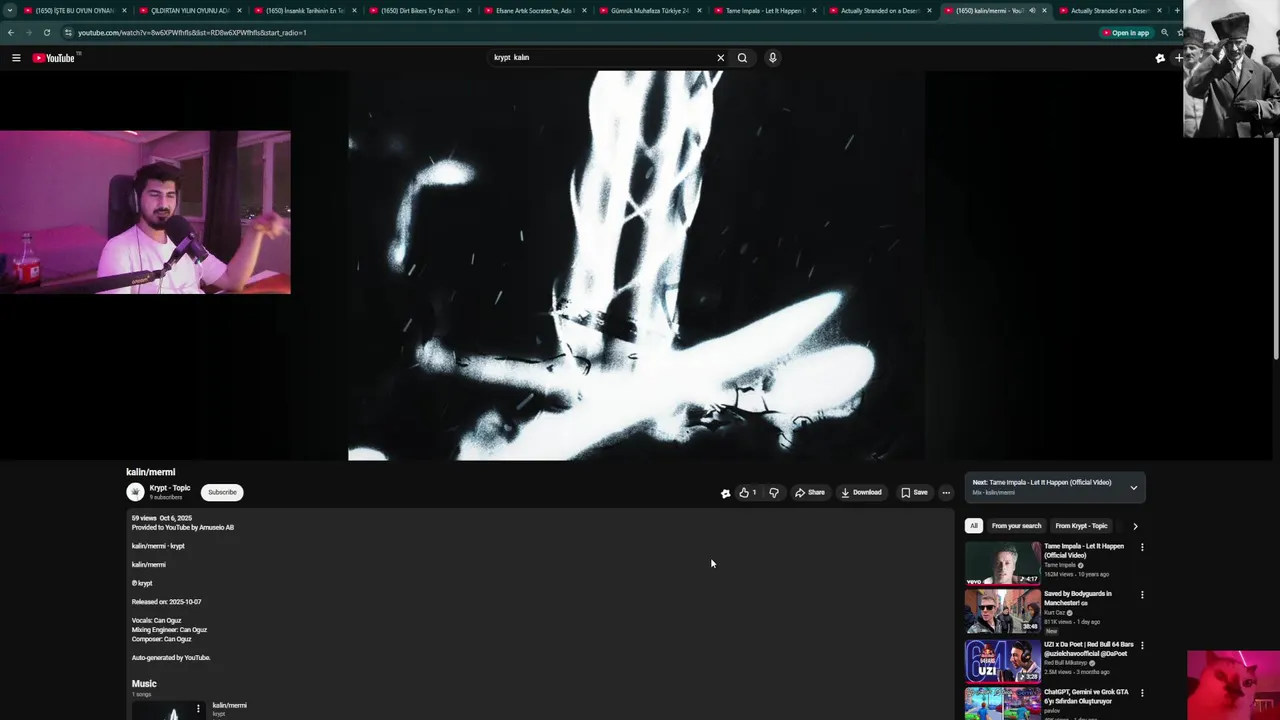Dislike the kalın/mermi video
This screenshot has width=1280, height=720.
pyautogui.click(x=774, y=492)
